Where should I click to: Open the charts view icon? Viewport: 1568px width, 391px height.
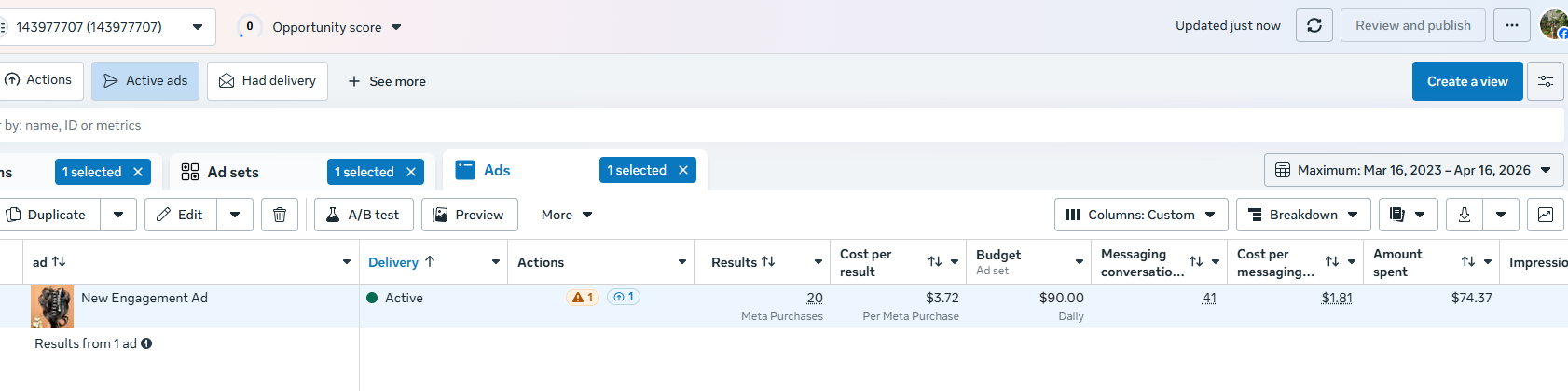pyautogui.click(x=1545, y=215)
